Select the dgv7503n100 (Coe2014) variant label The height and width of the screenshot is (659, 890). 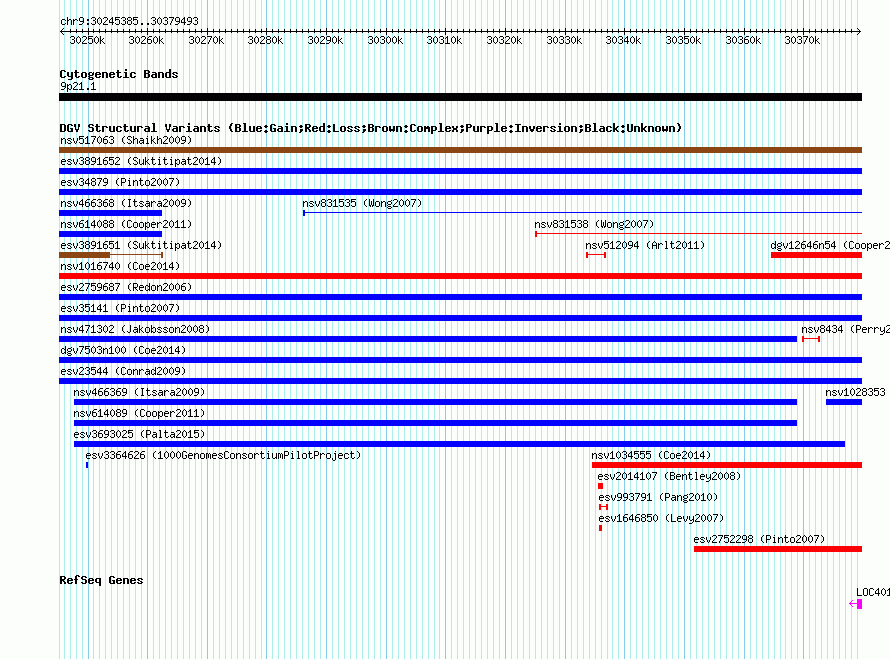[123, 350]
